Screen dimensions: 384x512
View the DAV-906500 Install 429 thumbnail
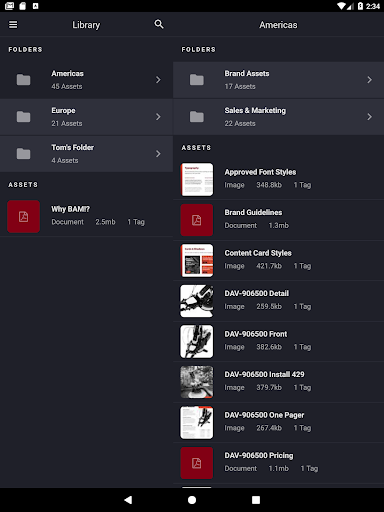tap(197, 382)
